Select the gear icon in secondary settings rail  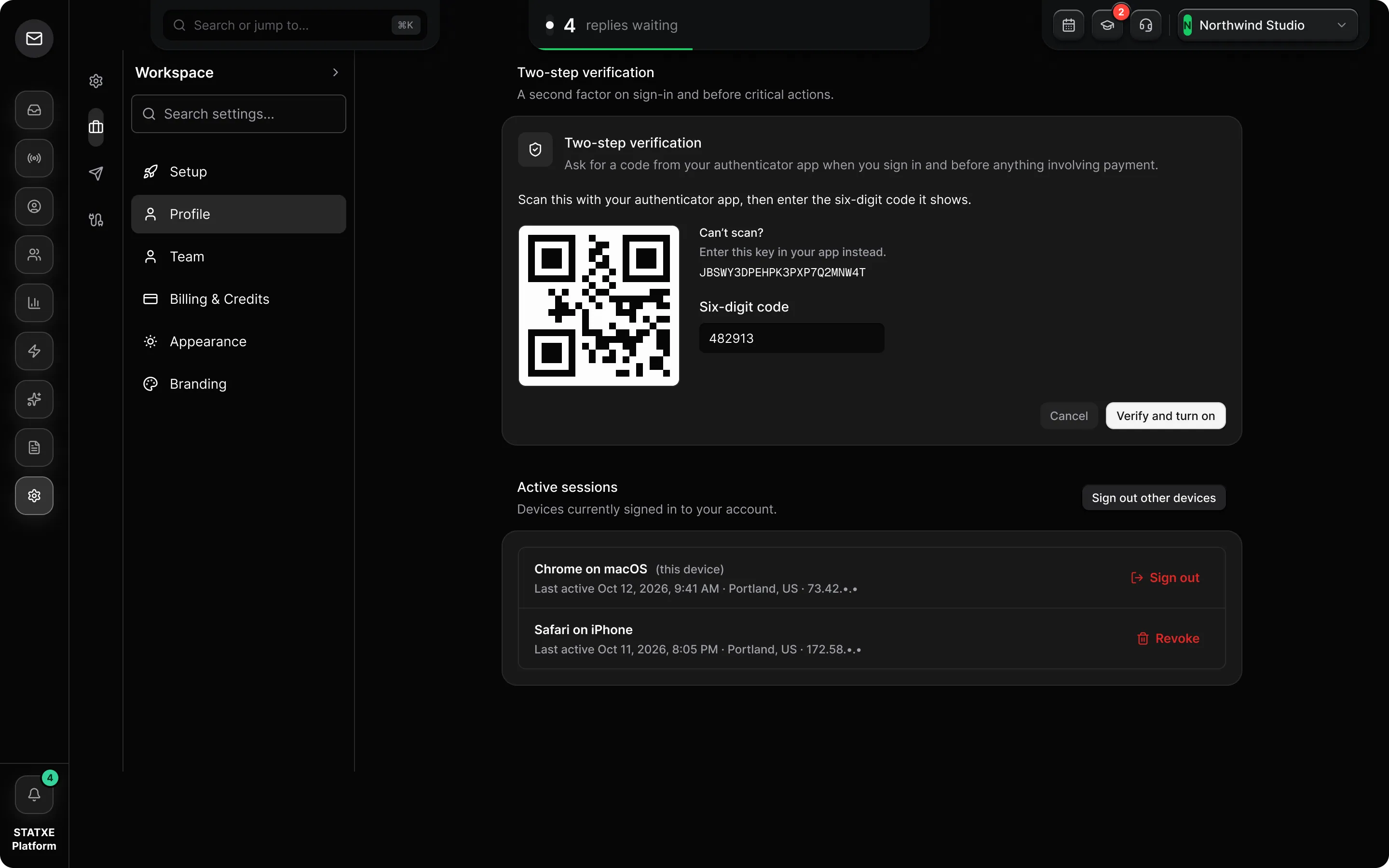(96, 81)
